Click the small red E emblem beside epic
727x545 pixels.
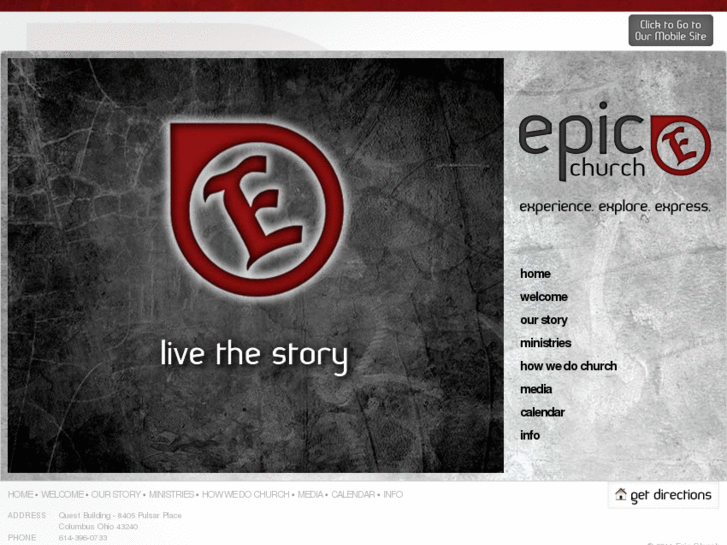680,145
